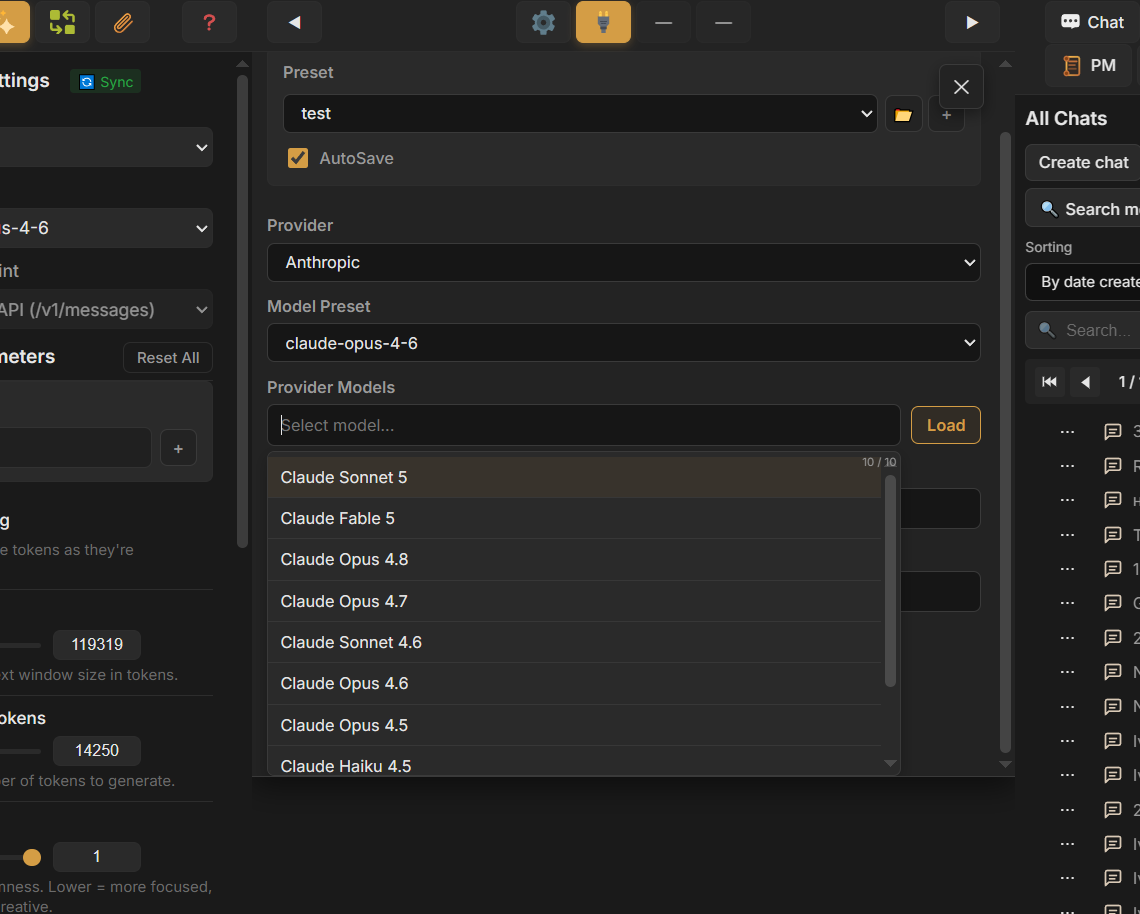Image resolution: width=1140 pixels, height=914 pixels.
Task: Open the swap arrows icon in top bar
Action: (62, 23)
